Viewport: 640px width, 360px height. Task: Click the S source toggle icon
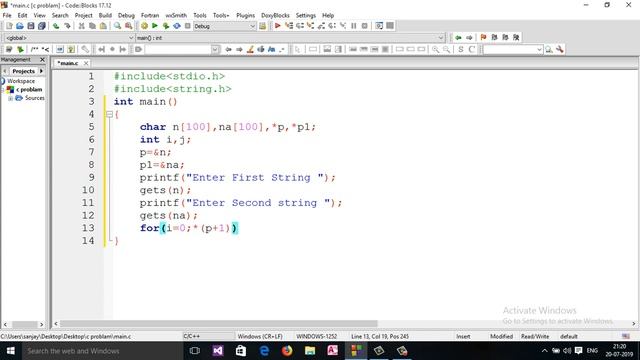461,49
